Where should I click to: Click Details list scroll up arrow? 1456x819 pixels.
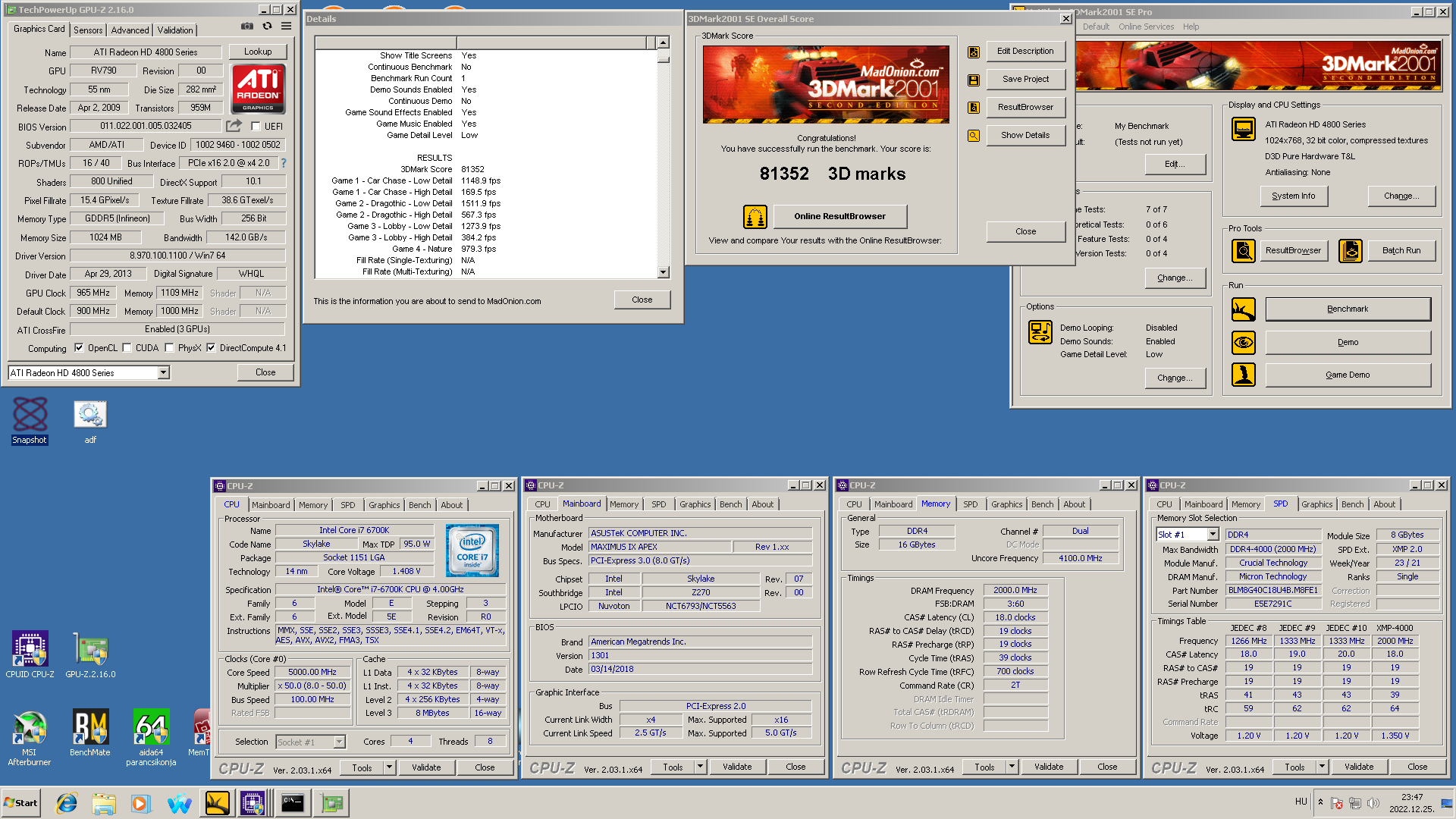tap(663, 42)
